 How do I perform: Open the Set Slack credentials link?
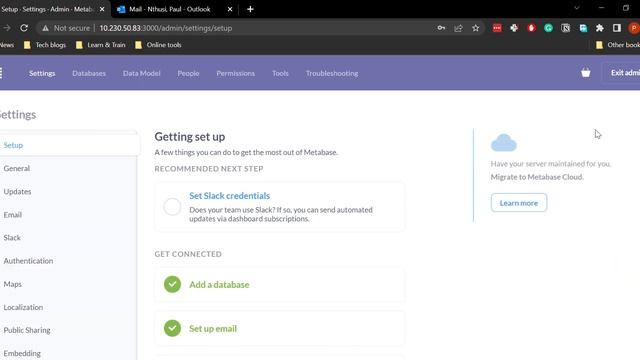tap(229, 196)
